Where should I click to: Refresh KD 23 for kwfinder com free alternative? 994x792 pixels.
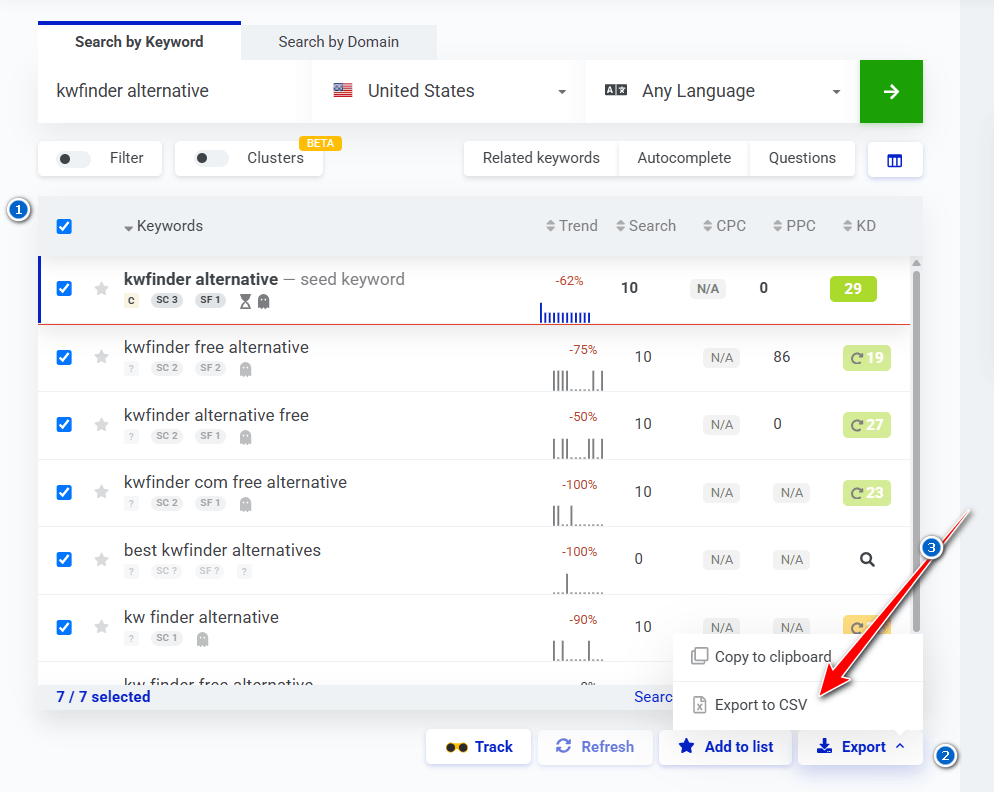pos(867,493)
